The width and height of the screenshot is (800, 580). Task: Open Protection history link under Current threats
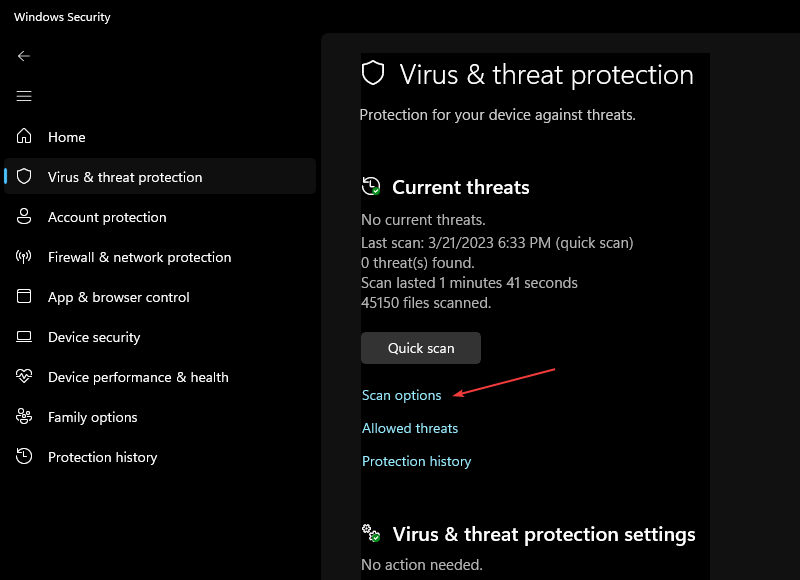[x=416, y=461]
